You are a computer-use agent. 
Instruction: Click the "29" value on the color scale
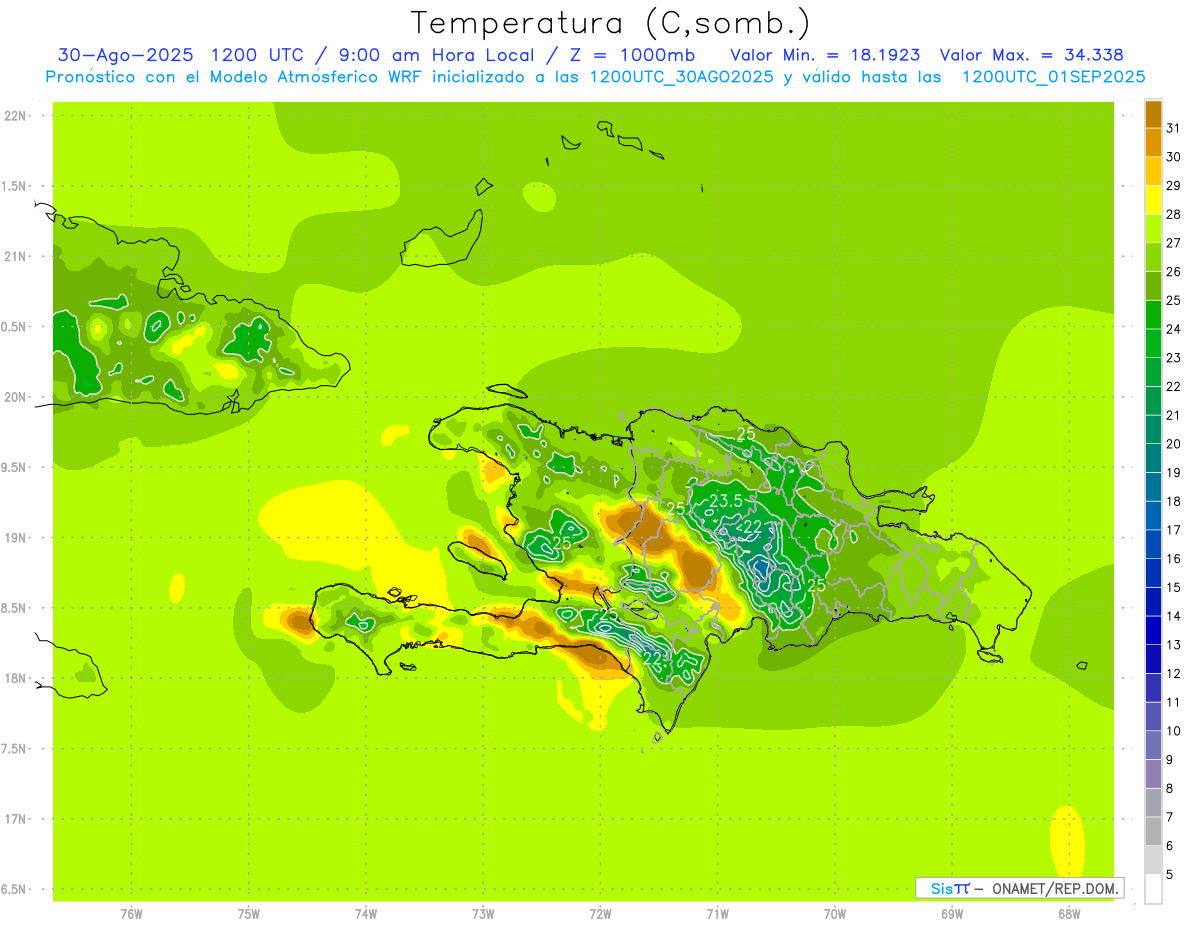[x=1174, y=185]
